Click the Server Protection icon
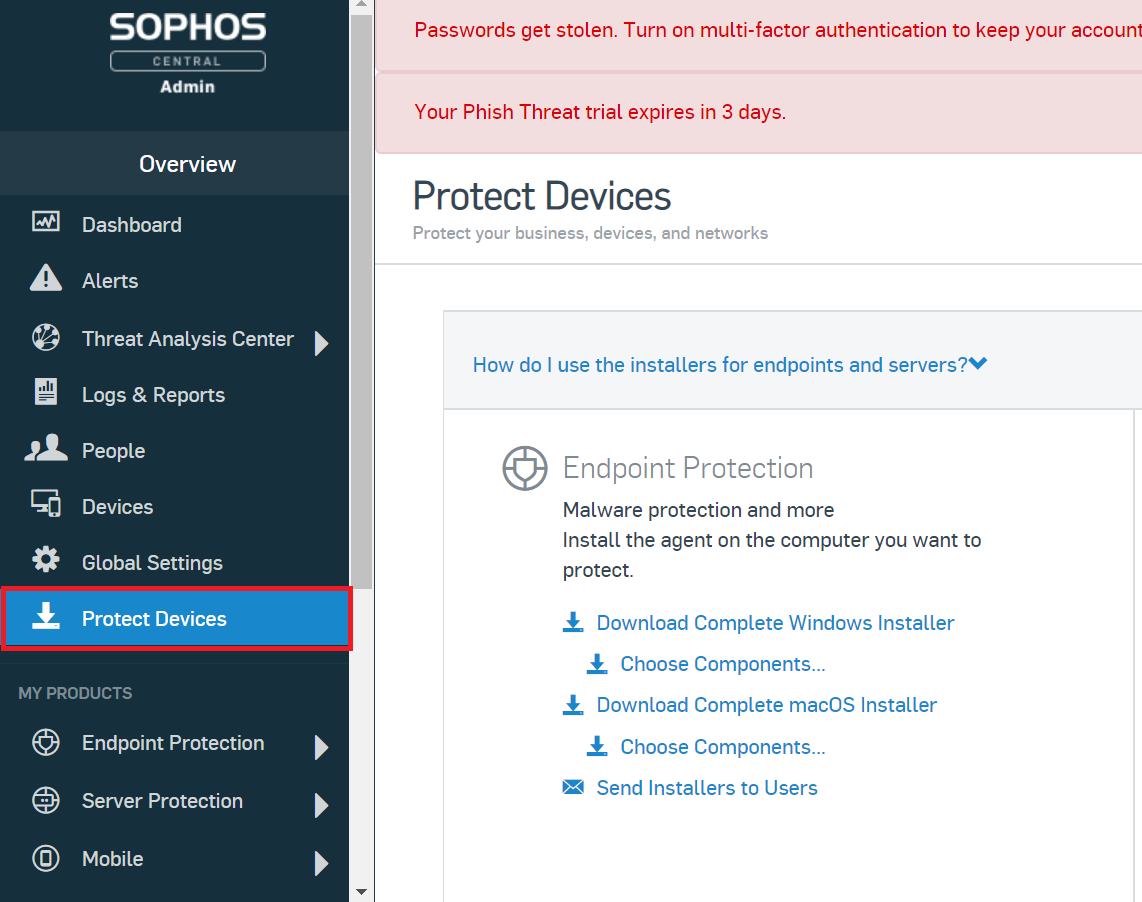 (x=46, y=800)
